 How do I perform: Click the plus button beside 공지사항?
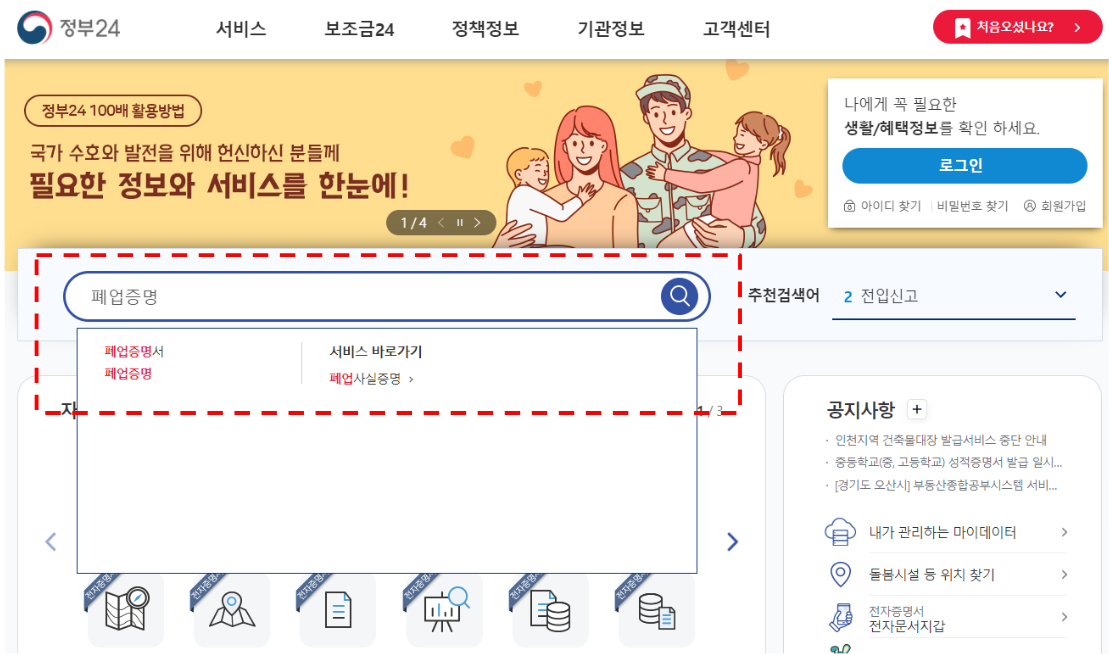917,409
